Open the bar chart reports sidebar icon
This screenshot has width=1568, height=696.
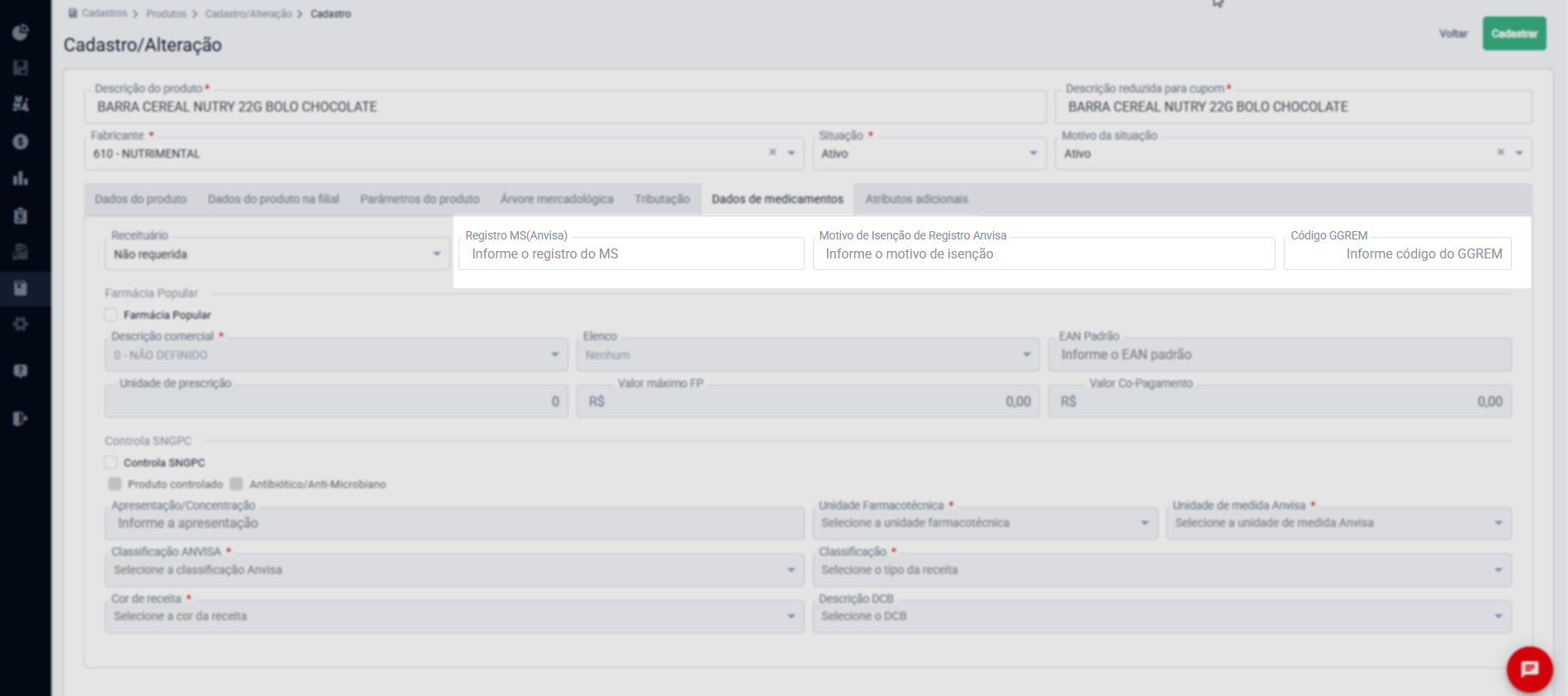pyautogui.click(x=21, y=178)
